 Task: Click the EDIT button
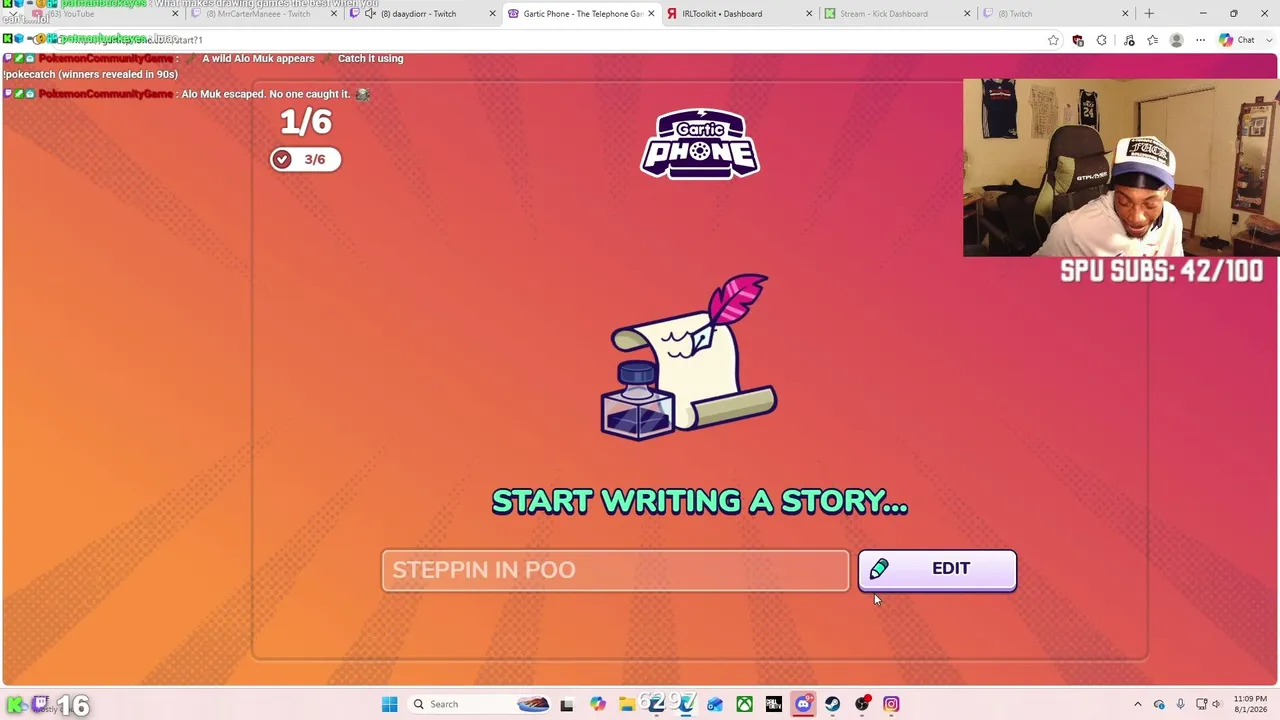tap(937, 570)
